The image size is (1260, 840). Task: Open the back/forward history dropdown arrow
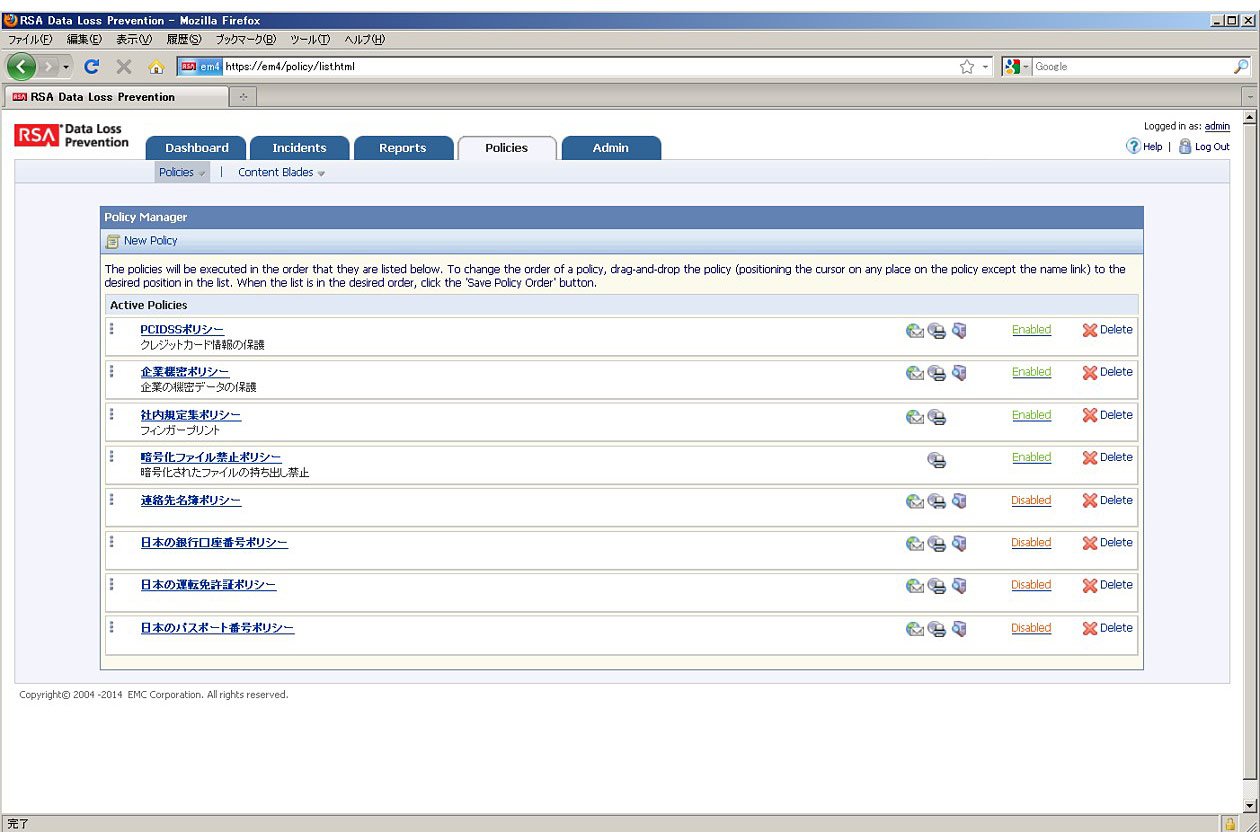coord(66,67)
